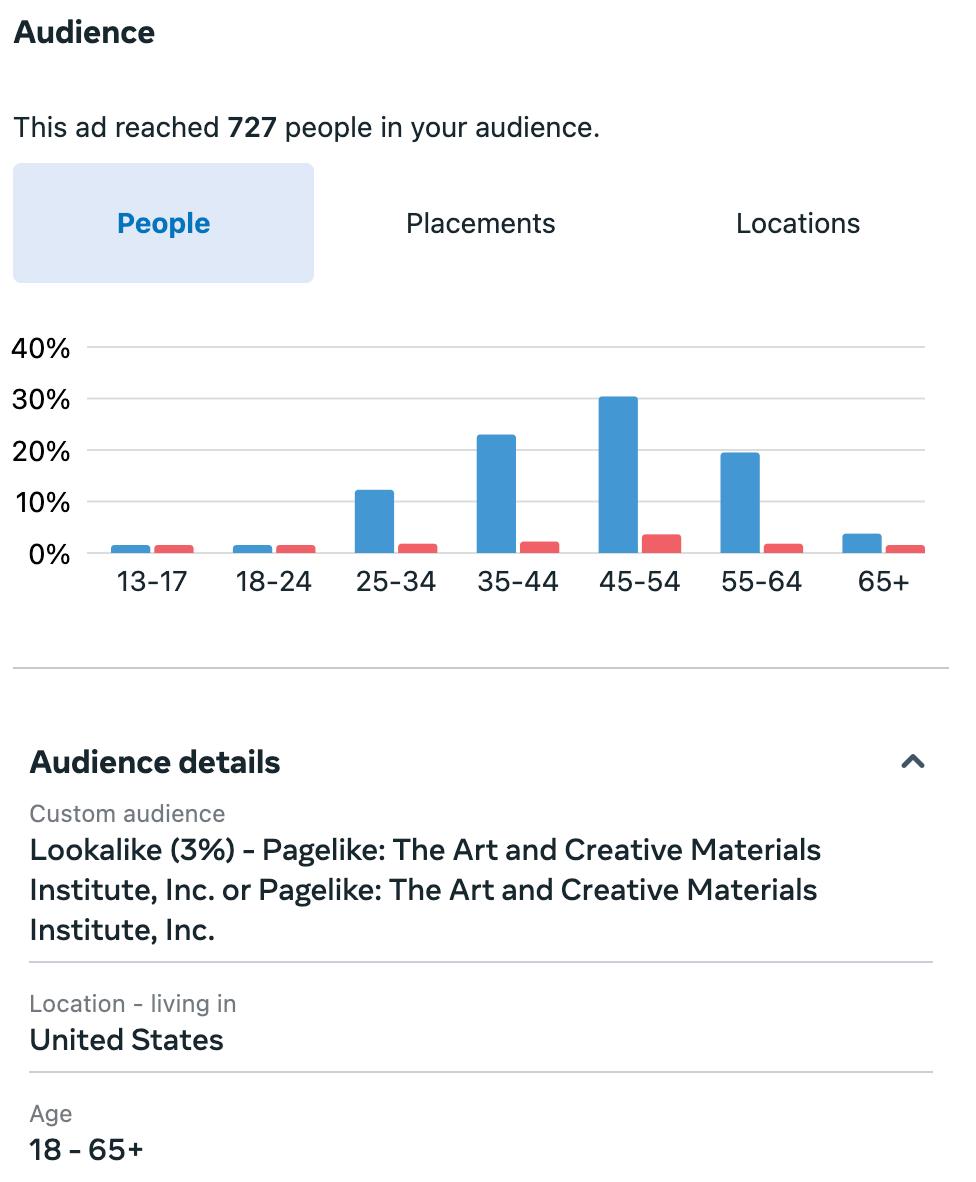Viewport: 976px width, 1182px height.
Task: Click the 18 - 65+ age value
Action: pos(86,1150)
